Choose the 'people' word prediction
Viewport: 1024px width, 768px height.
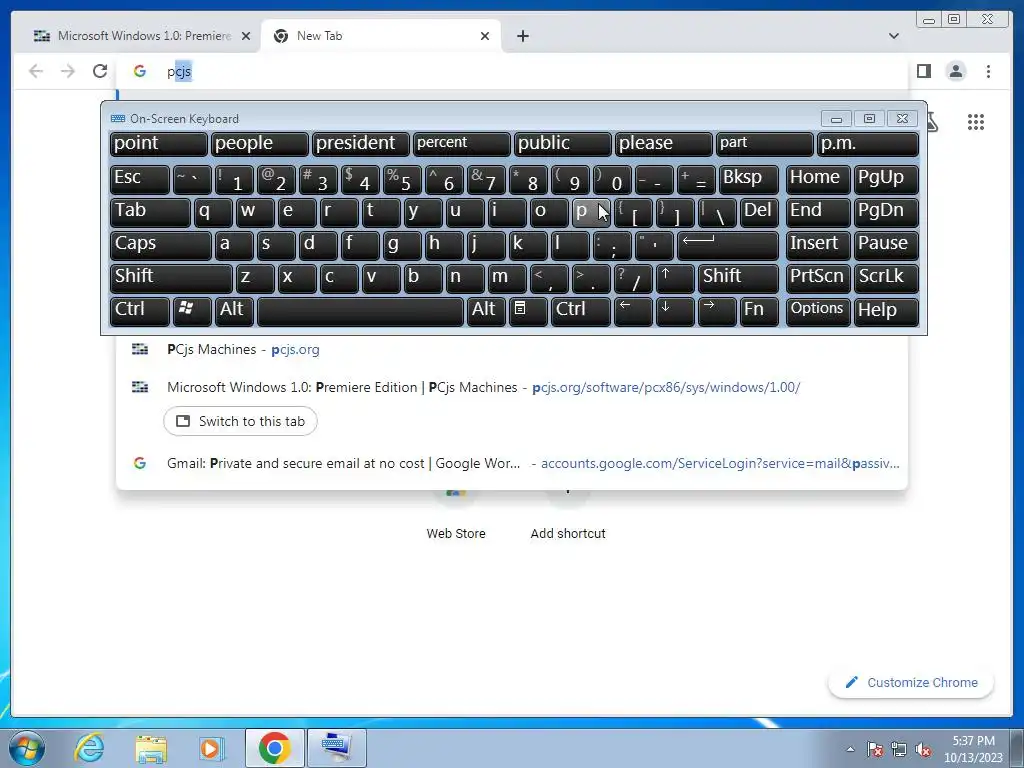coord(259,144)
